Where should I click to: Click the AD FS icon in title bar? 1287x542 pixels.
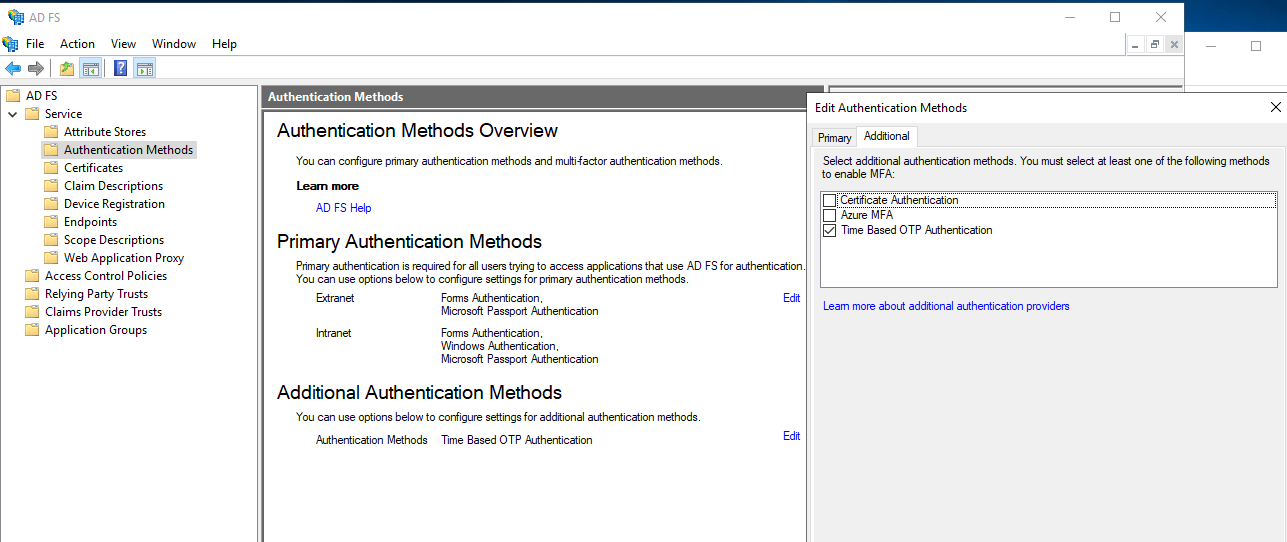tap(15, 17)
